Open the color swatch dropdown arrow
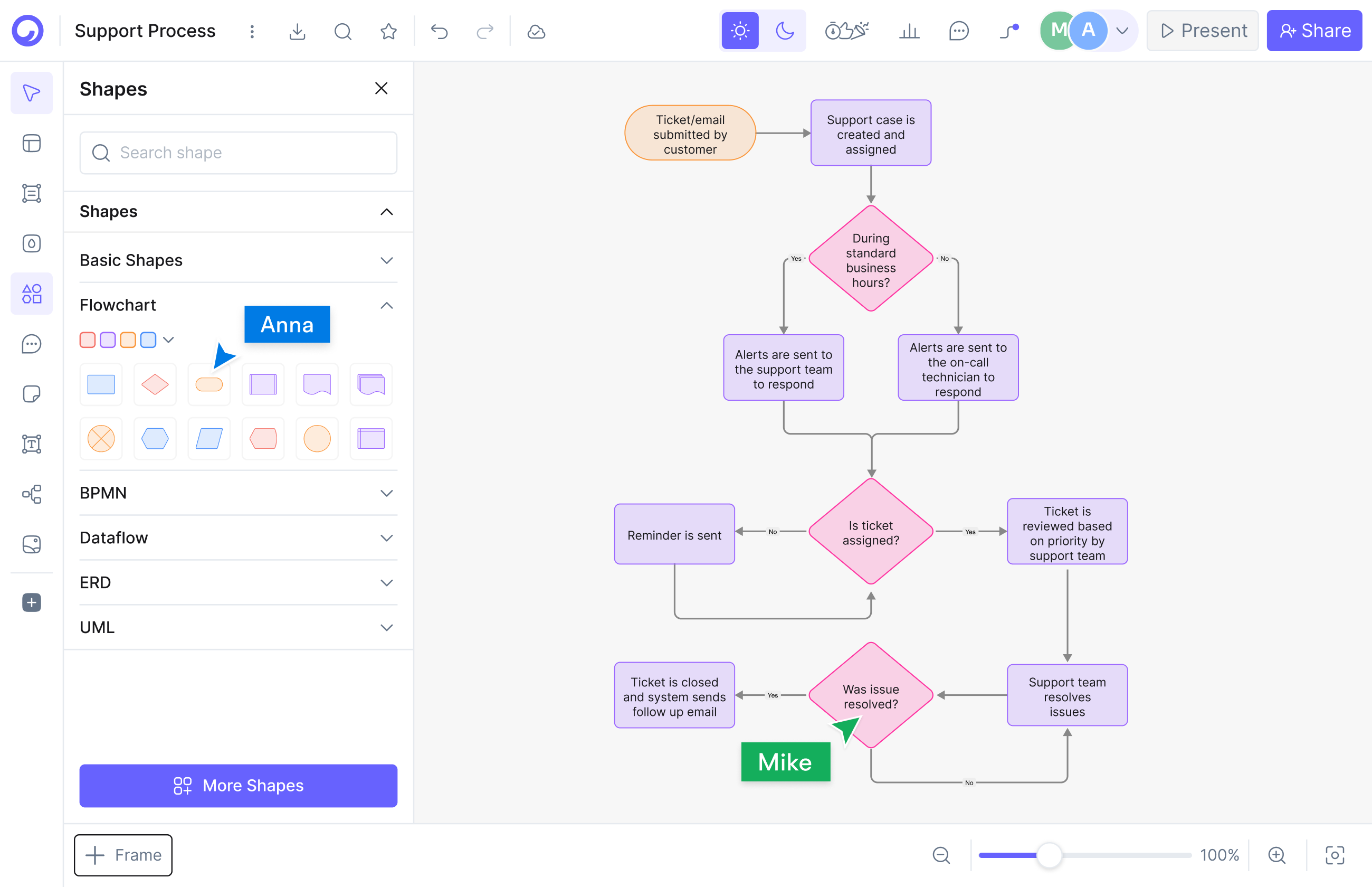 tap(168, 340)
